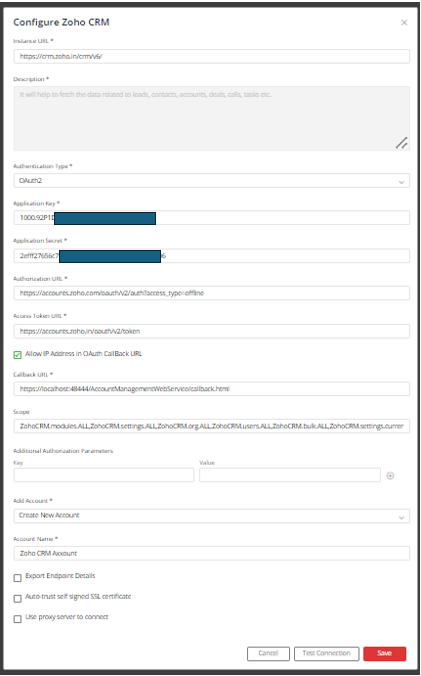Expand the Add Account dropdown

point(212,516)
